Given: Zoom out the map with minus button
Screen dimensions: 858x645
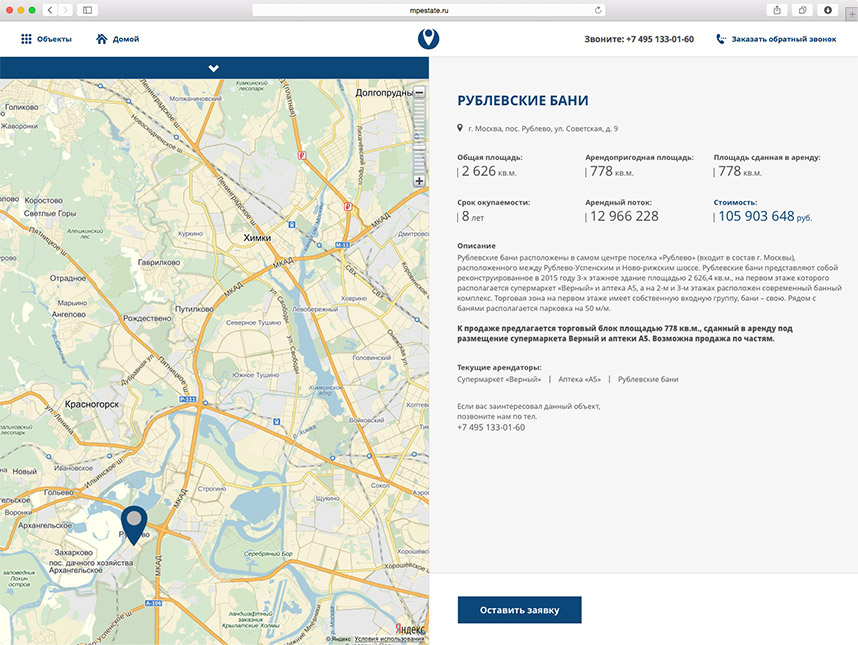Looking at the screenshot, I should coord(419,92).
